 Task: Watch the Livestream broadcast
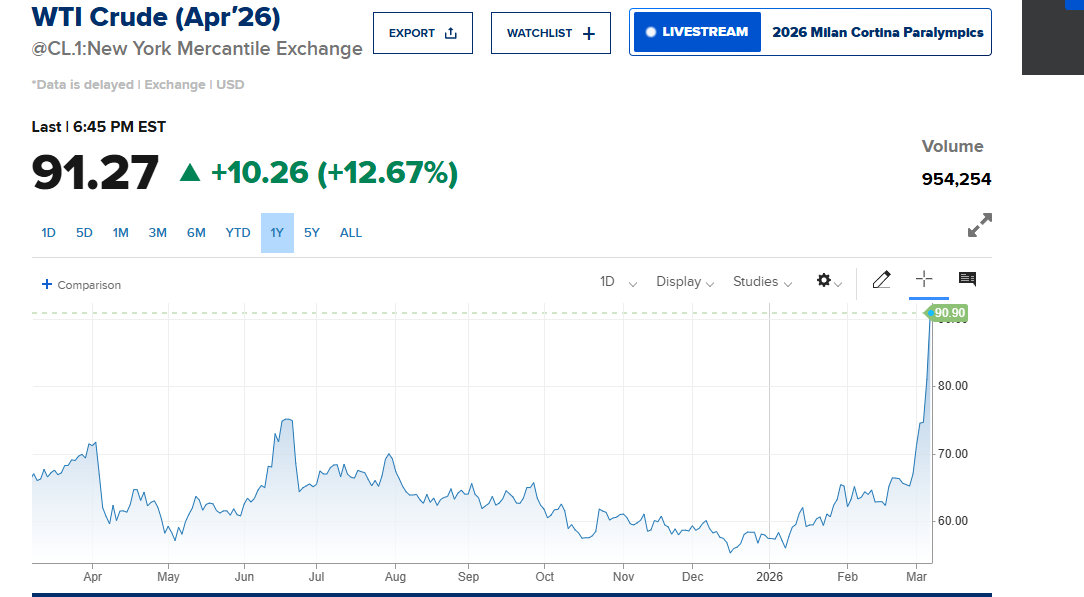click(x=697, y=32)
